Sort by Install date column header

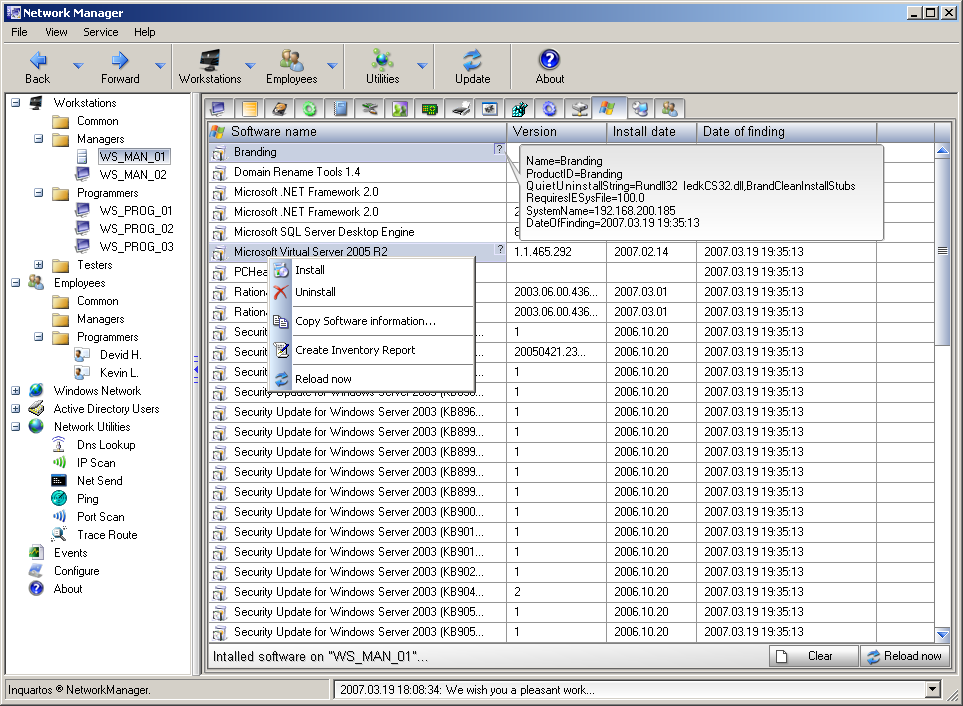(652, 131)
